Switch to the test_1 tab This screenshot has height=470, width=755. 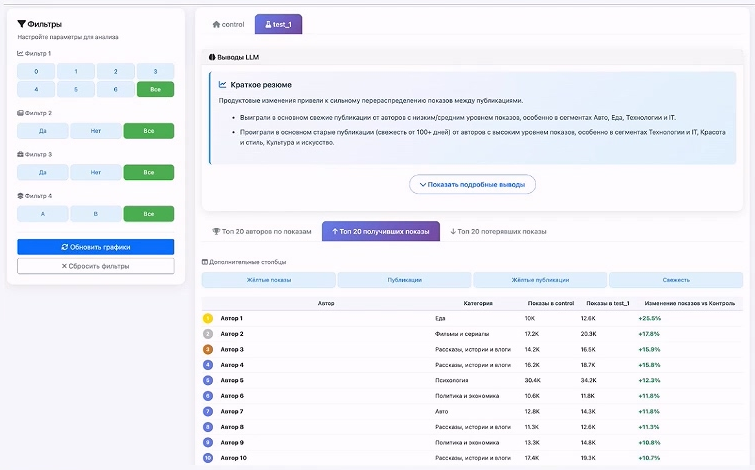tap(278, 24)
